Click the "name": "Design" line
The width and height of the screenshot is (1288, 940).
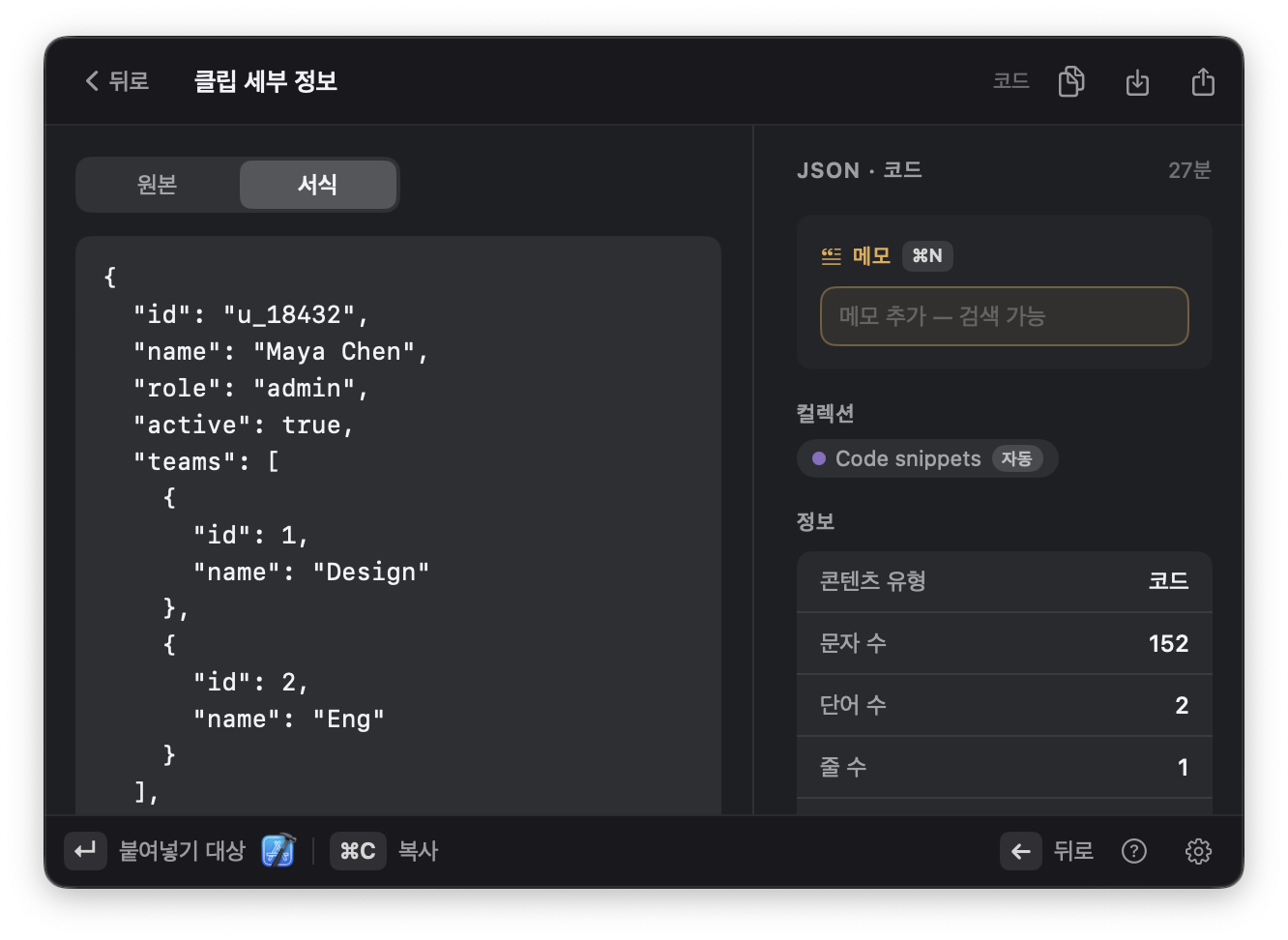click(311, 572)
